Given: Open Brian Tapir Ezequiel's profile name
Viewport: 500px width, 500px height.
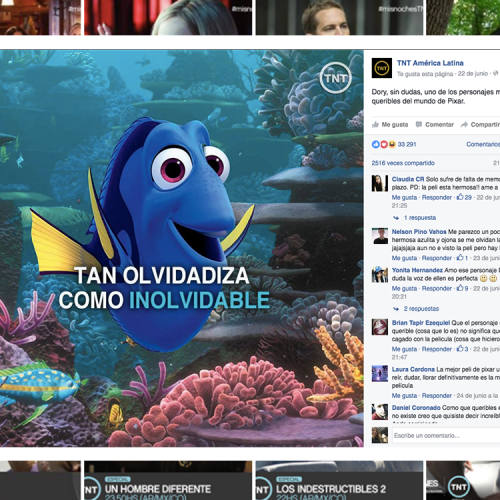Looking at the screenshot, I should point(421,323).
